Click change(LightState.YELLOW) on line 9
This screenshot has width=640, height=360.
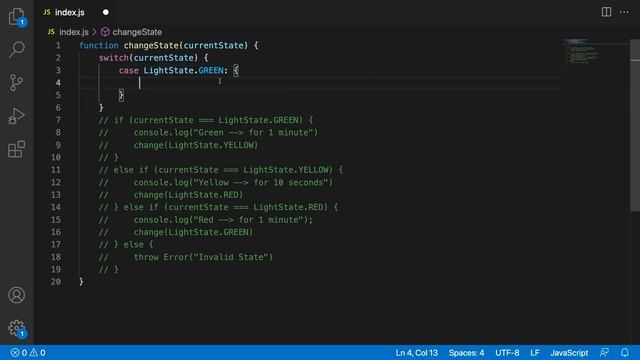(196, 145)
